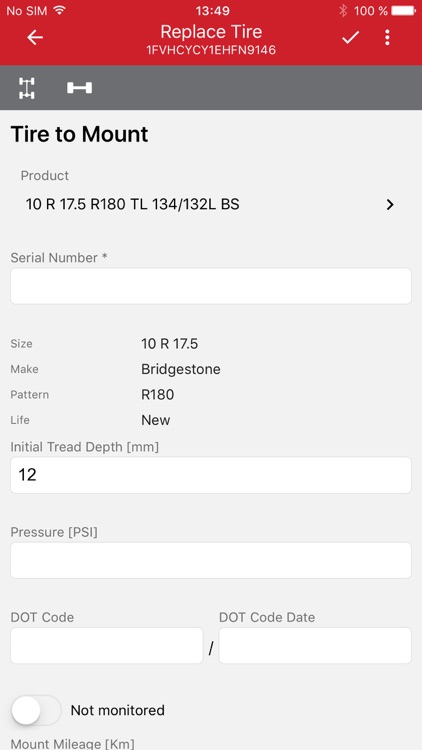Tap the Bluetooth status icon
Screen dimensions: 422x750
tap(343, 11)
